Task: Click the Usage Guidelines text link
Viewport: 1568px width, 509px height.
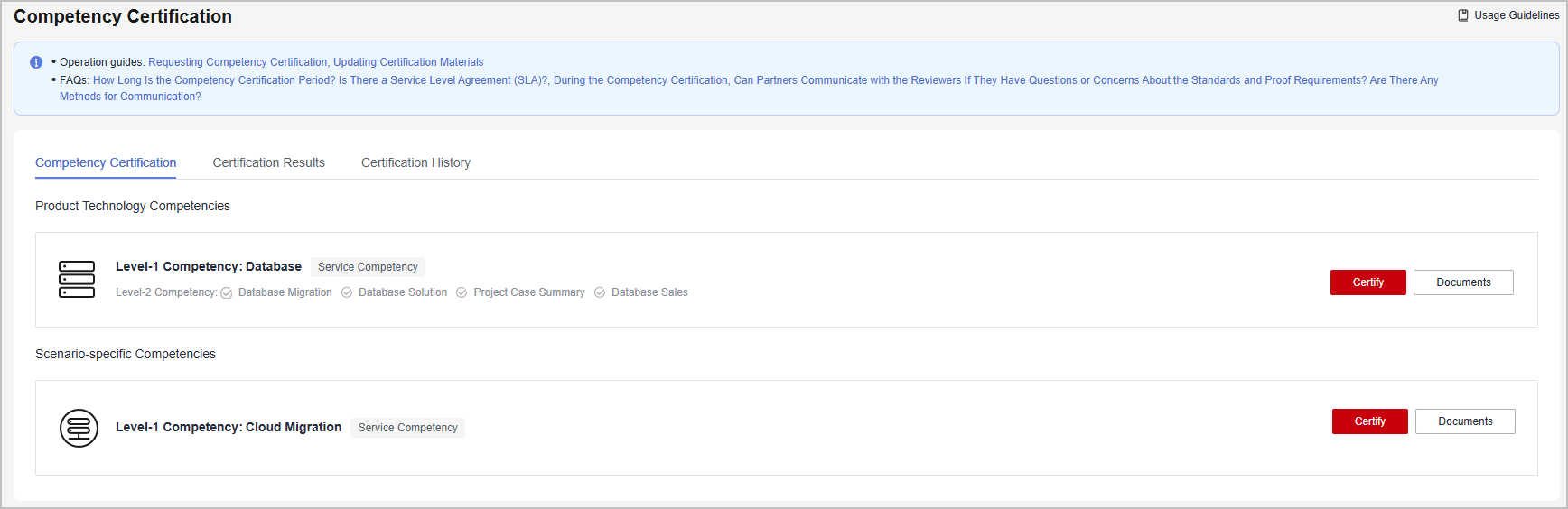Action: 1517,15
